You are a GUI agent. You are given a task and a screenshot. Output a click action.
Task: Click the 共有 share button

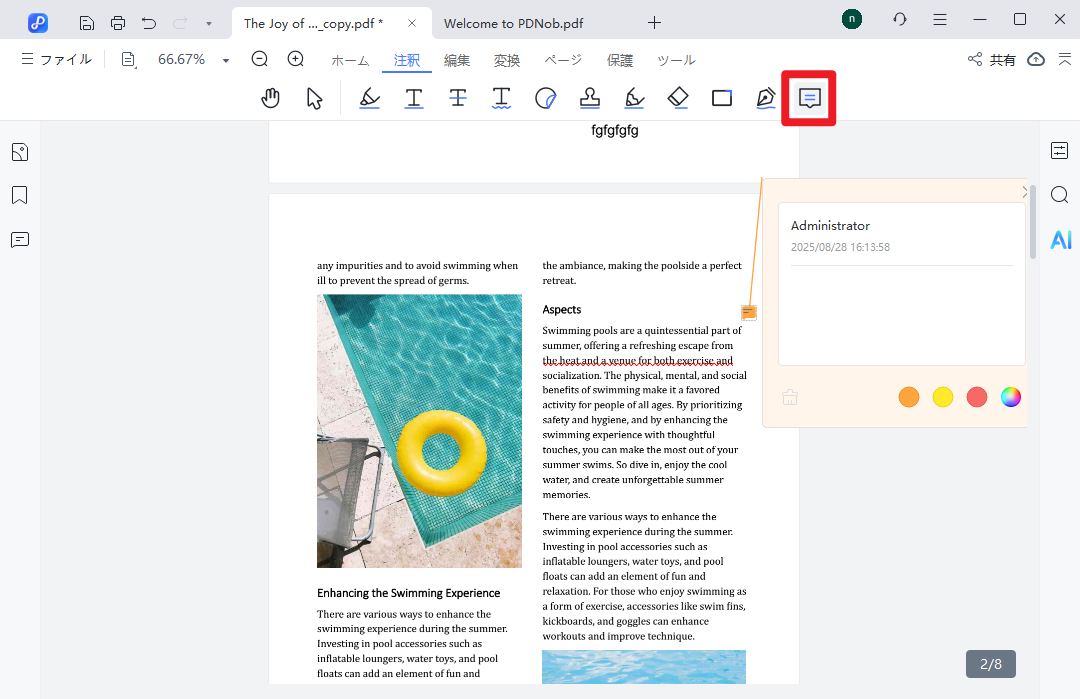point(991,60)
